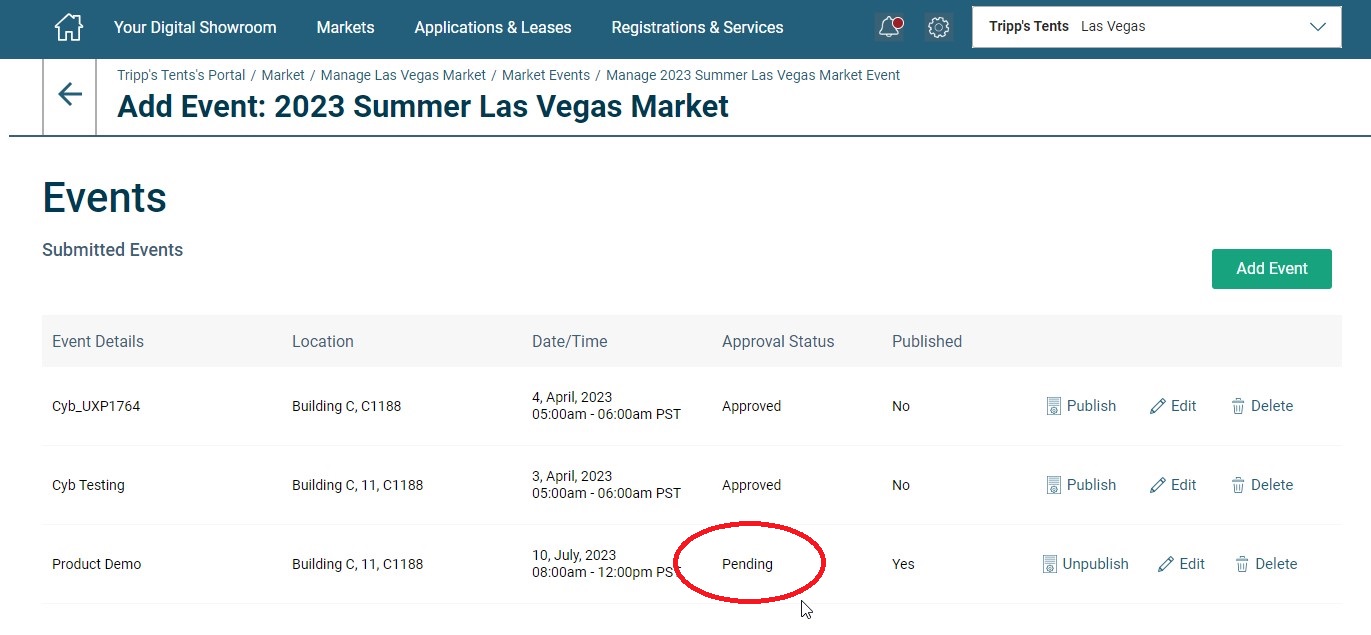Click publish icon for Cyb_UXP1764 row

pos(1053,406)
